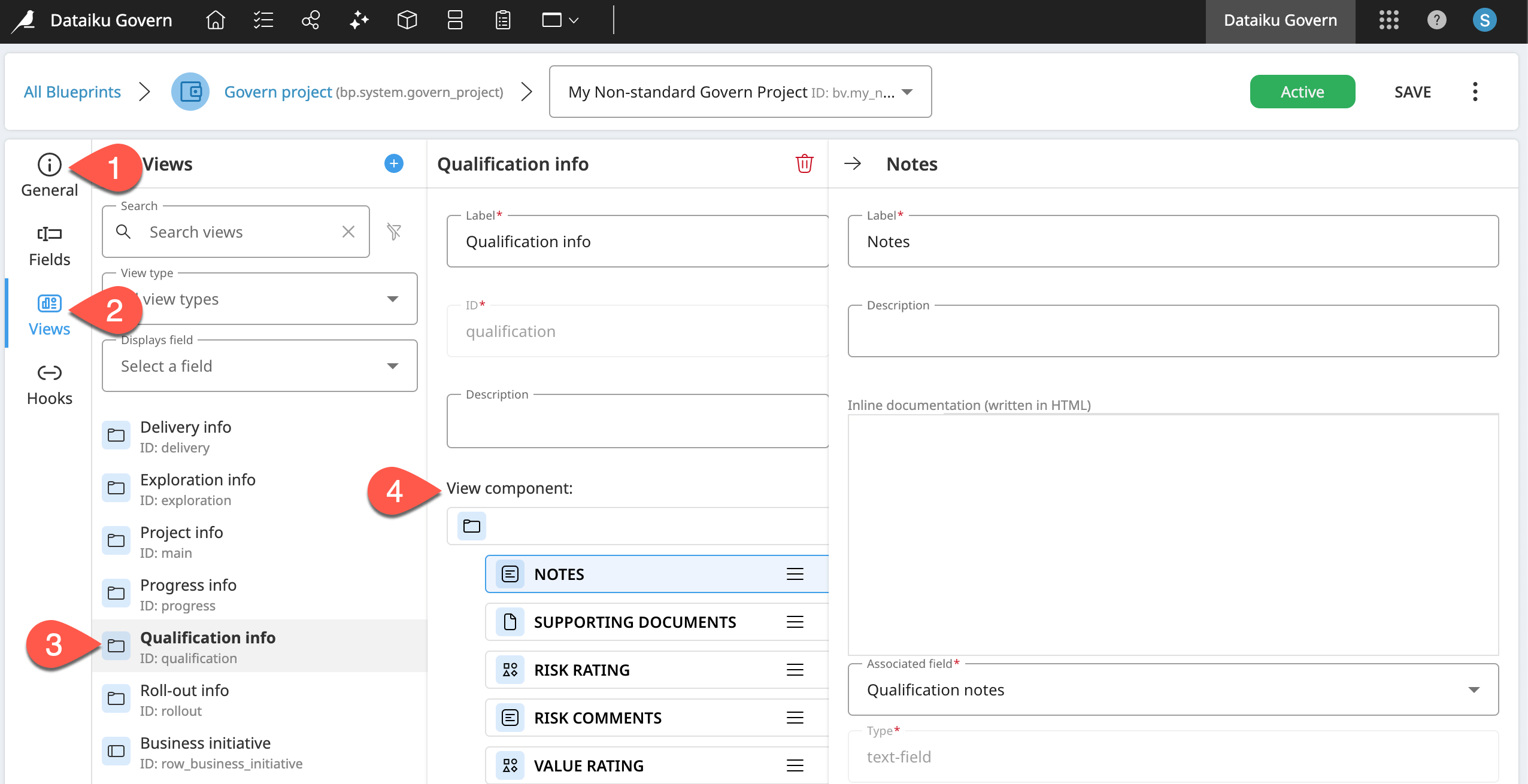Click the filter icon beside the view search

[394, 232]
